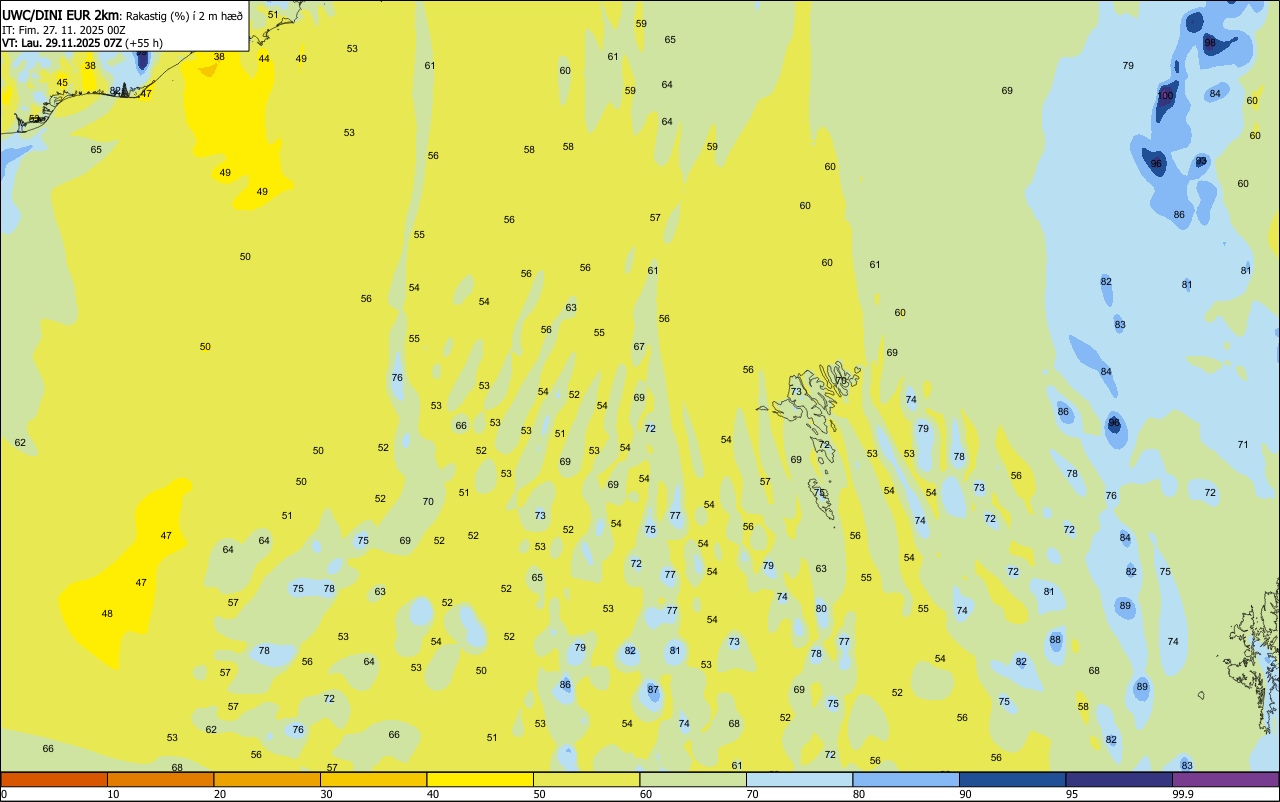Screen dimensions: 1280x802
Task: Click the map value '87' in the blue spot
Action: coord(653,690)
